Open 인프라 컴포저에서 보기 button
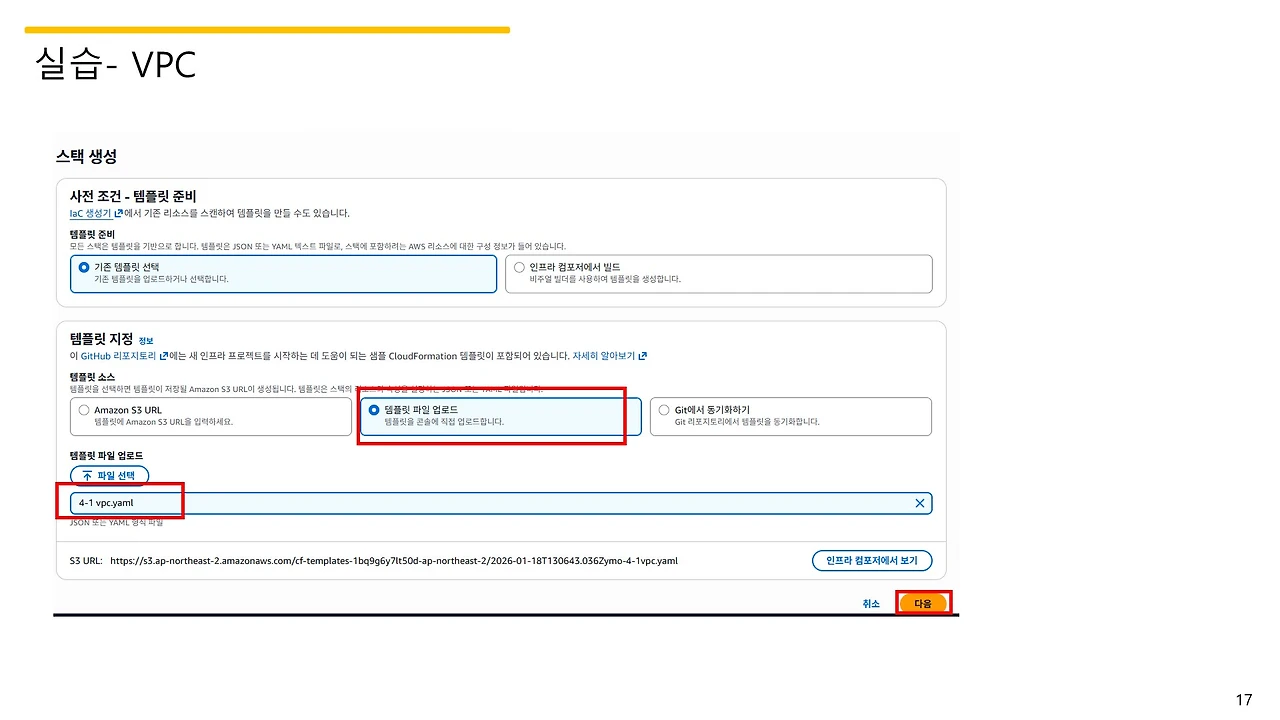The width and height of the screenshot is (1280, 720). pos(872,560)
